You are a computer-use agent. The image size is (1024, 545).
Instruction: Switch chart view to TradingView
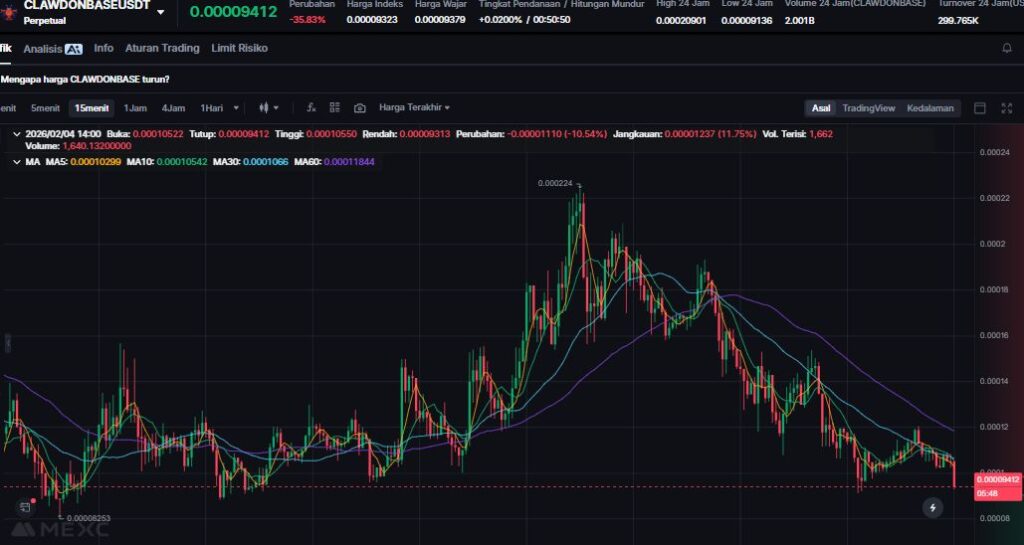[x=868, y=108]
